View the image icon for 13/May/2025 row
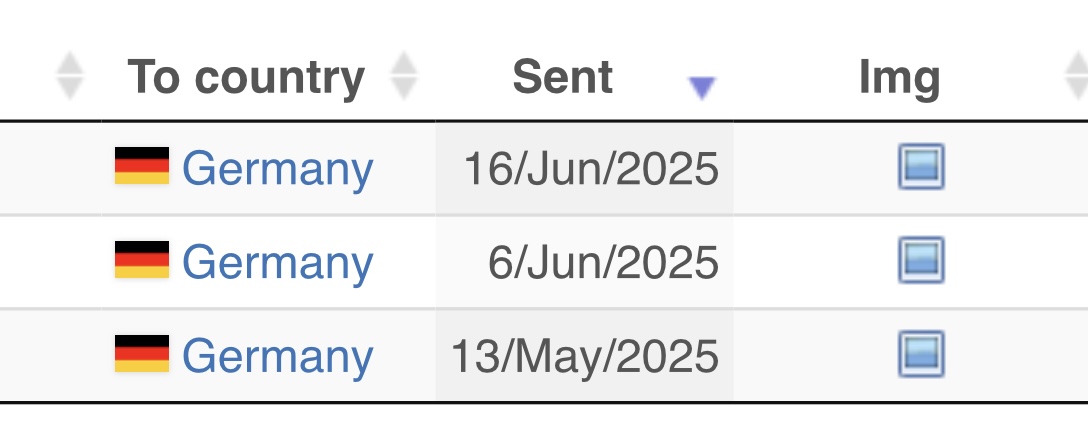This screenshot has height=437, width=1088. point(921,354)
